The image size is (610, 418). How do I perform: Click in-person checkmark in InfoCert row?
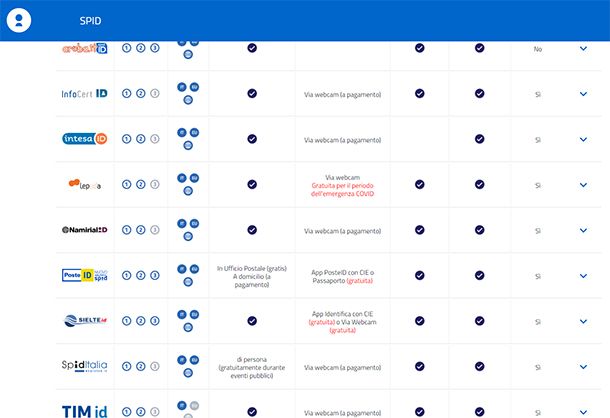pos(252,93)
